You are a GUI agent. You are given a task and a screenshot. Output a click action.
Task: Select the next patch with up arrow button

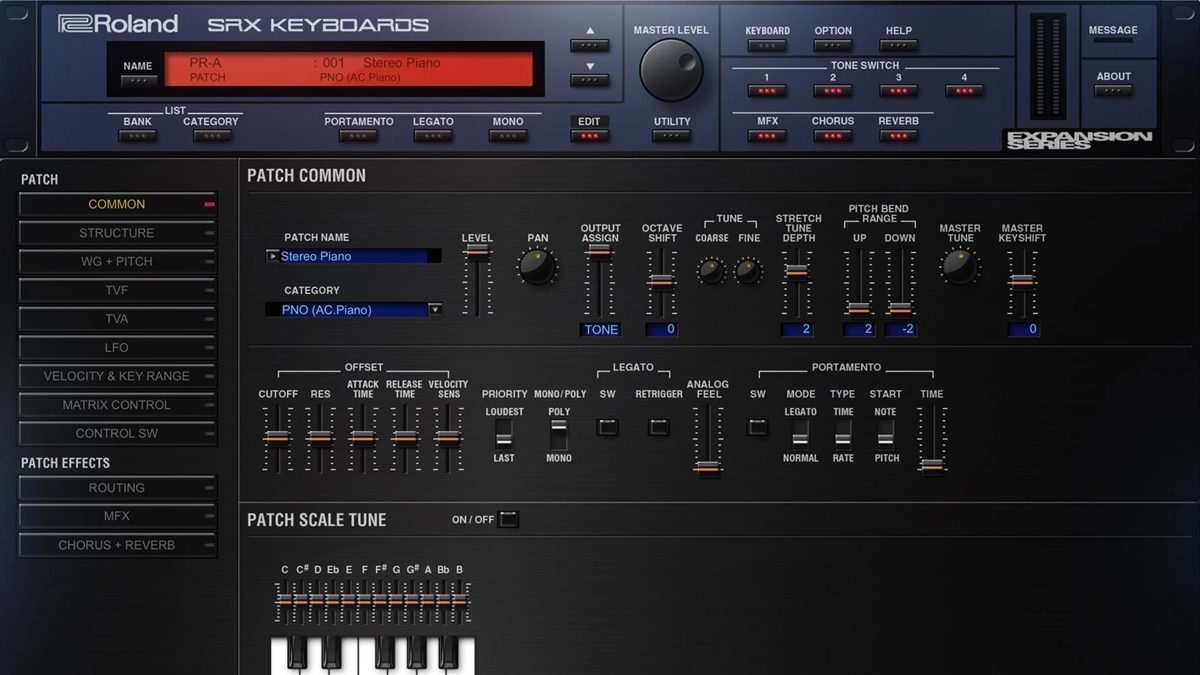589,45
